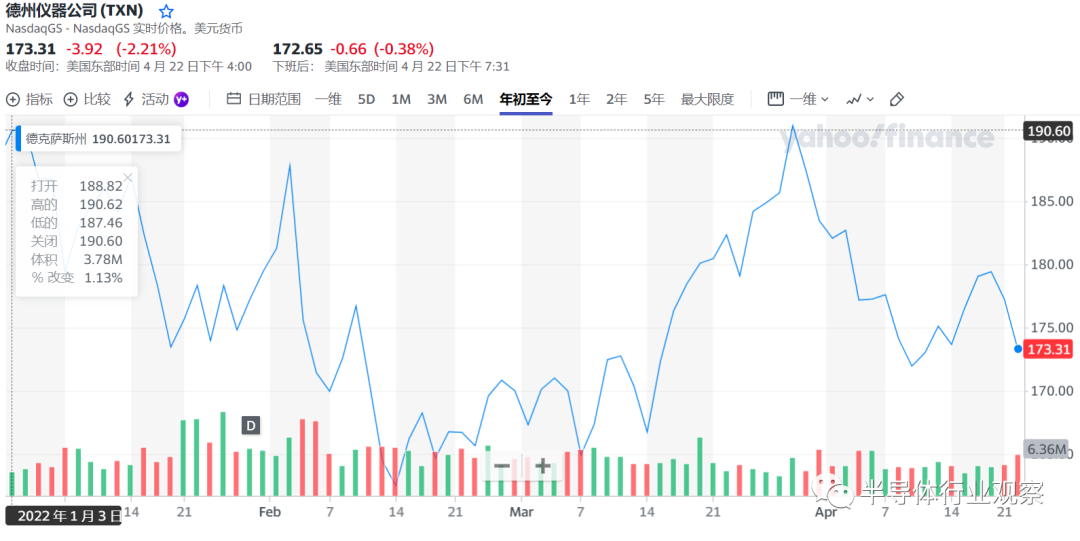Open the 指标 indicators plus icon
This screenshot has height=541, width=1080.
[x=12, y=99]
